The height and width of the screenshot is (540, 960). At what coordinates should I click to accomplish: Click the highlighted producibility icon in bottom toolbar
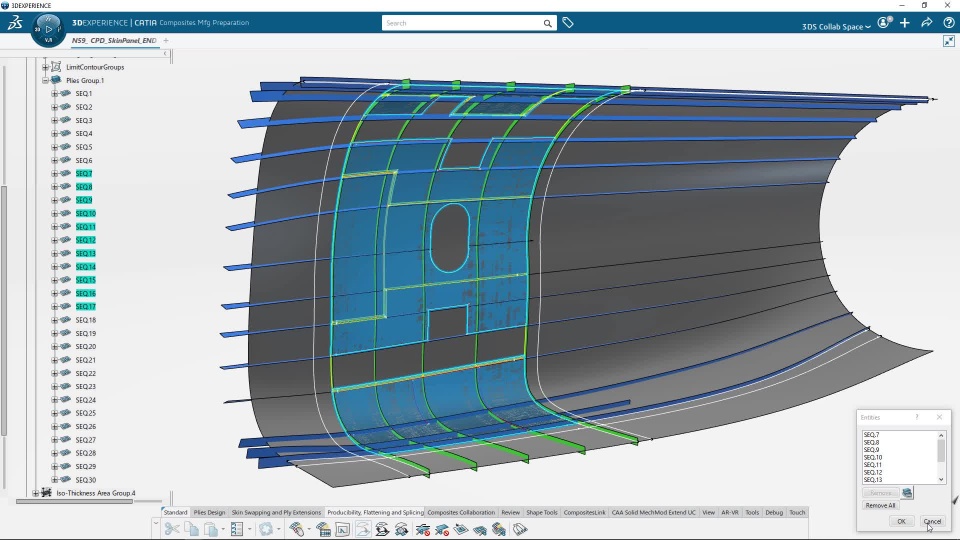point(362,529)
